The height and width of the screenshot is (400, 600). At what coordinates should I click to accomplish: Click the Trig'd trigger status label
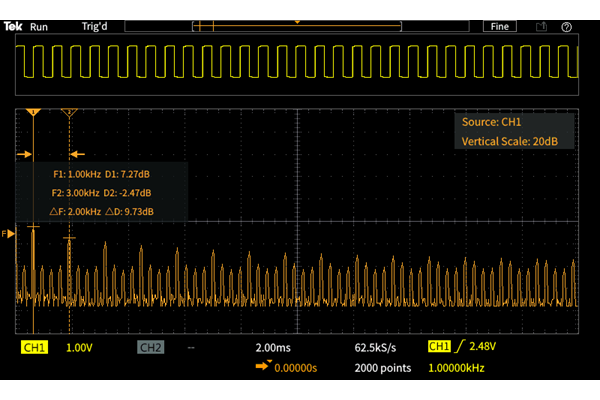point(95,27)
